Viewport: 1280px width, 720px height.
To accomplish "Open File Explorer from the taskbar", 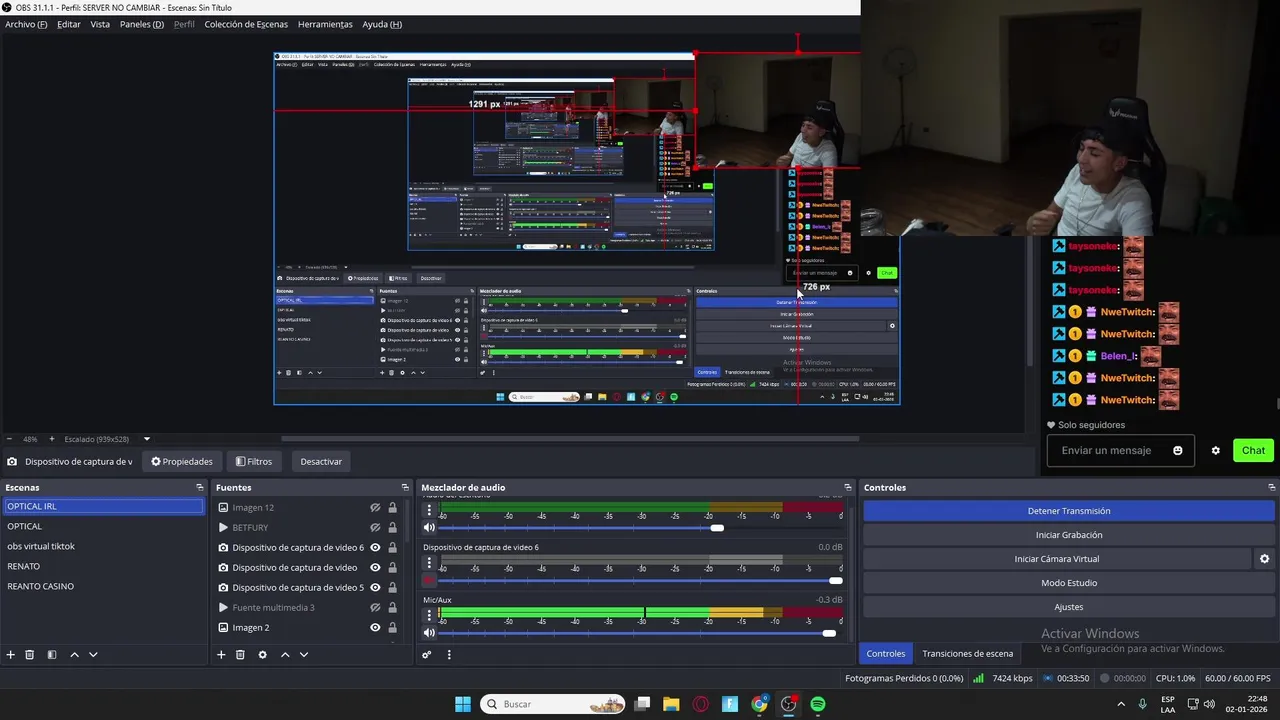I will (x=671, y=704).
